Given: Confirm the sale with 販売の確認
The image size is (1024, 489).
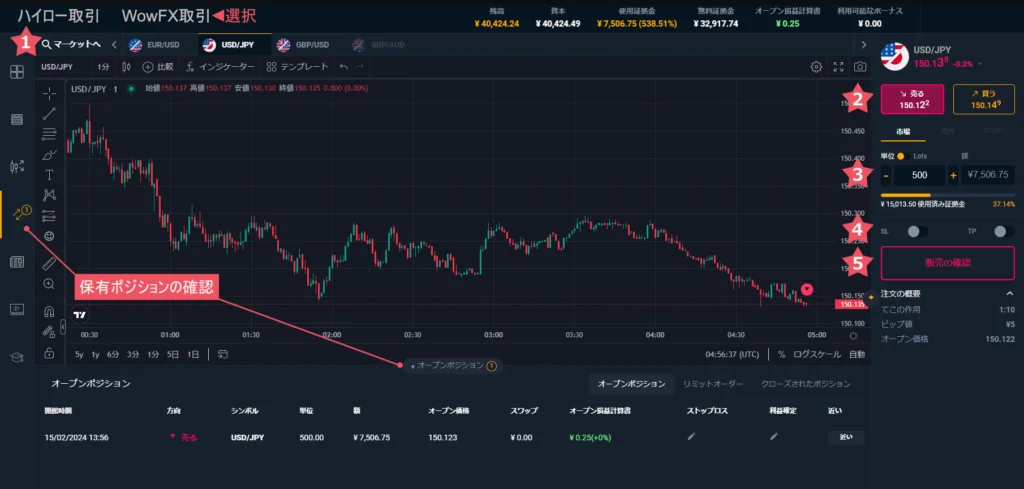Looking at the screenshot, I should click(948, 263).
